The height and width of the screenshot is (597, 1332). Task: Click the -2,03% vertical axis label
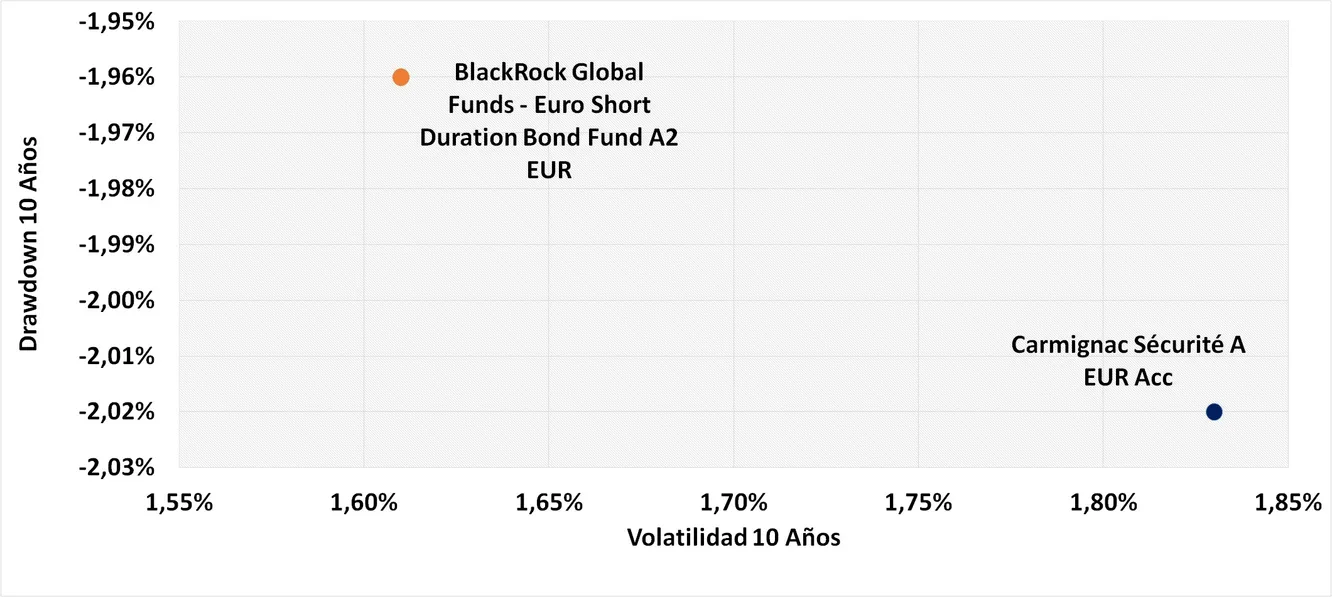coord(120,467)
